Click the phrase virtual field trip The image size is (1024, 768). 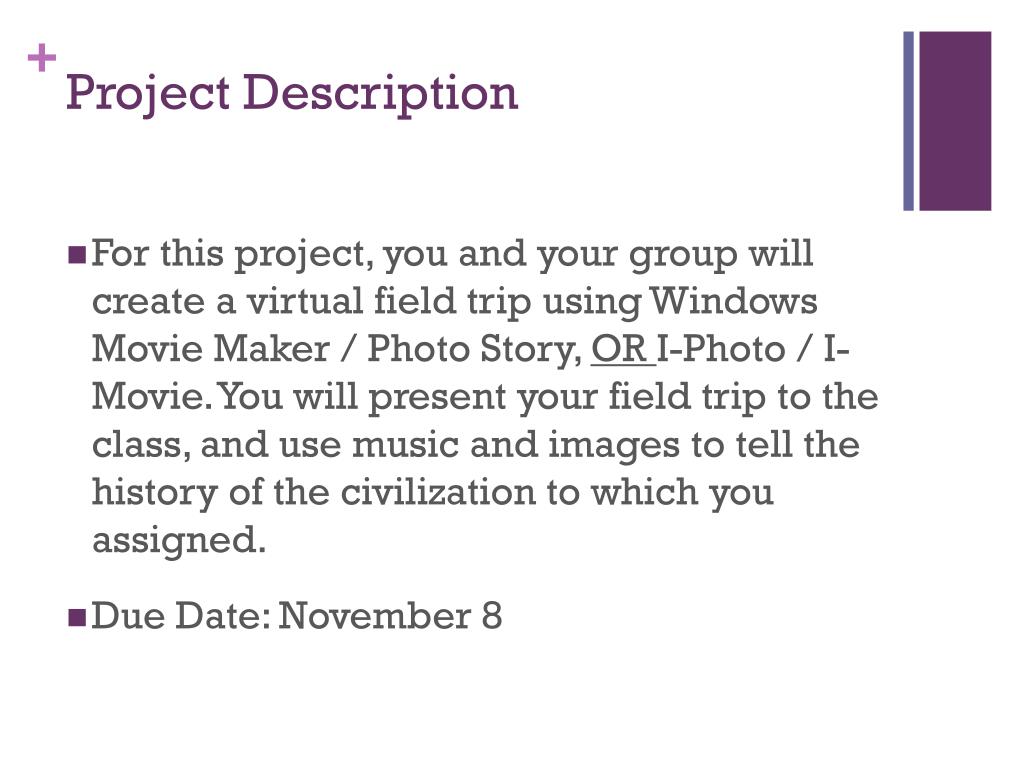(x=389, y=303)
